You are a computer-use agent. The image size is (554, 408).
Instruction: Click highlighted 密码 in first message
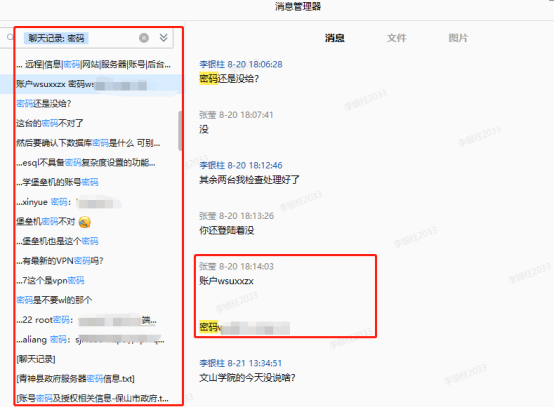point(208,78)
